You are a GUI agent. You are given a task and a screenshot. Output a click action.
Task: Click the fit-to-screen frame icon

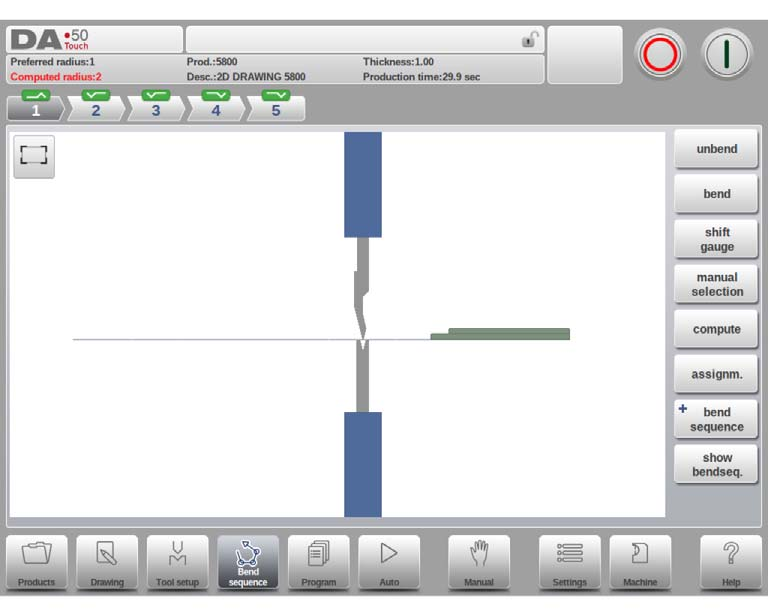coord(34,156)
